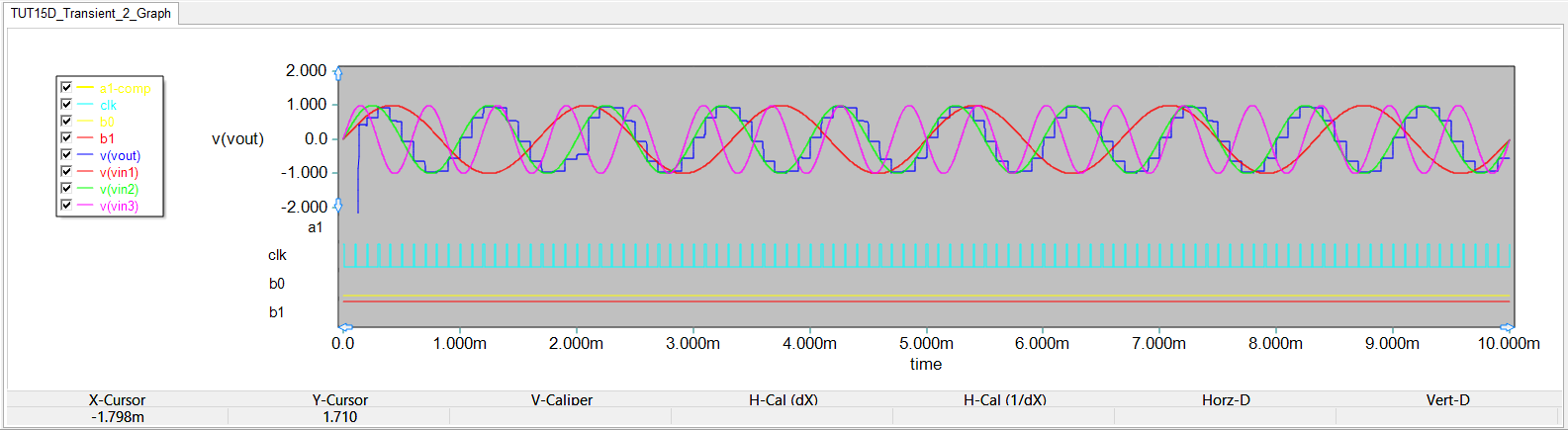Click the time axis label
Image resolution: width=1568 pixels, height=430 pixels.
pos(926,365)
